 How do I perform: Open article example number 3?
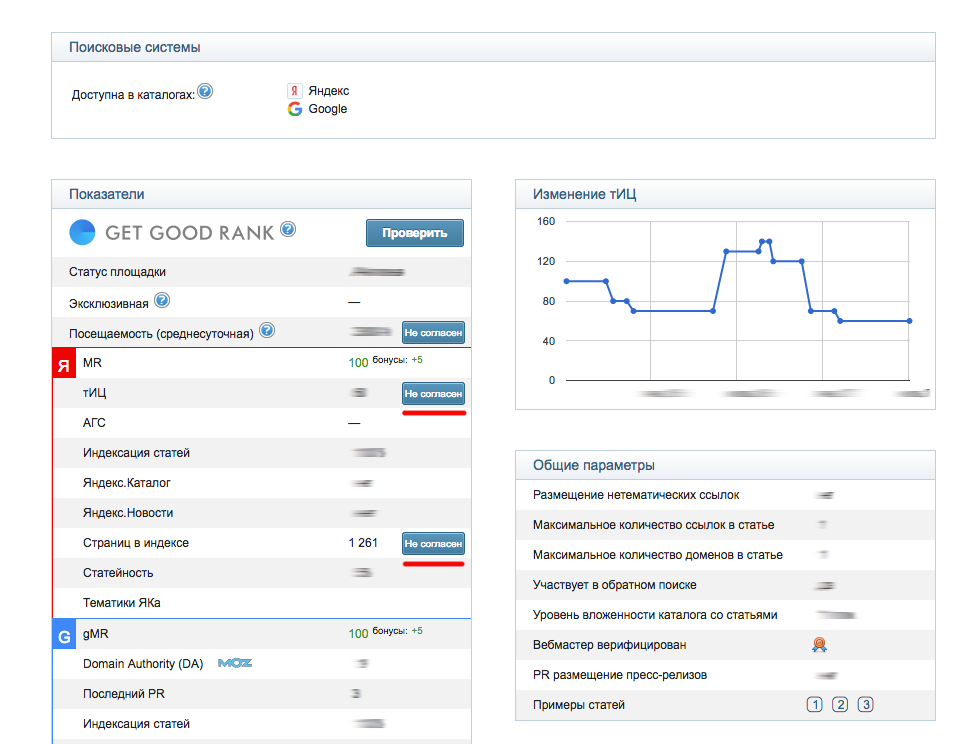[x=865, y=704]
